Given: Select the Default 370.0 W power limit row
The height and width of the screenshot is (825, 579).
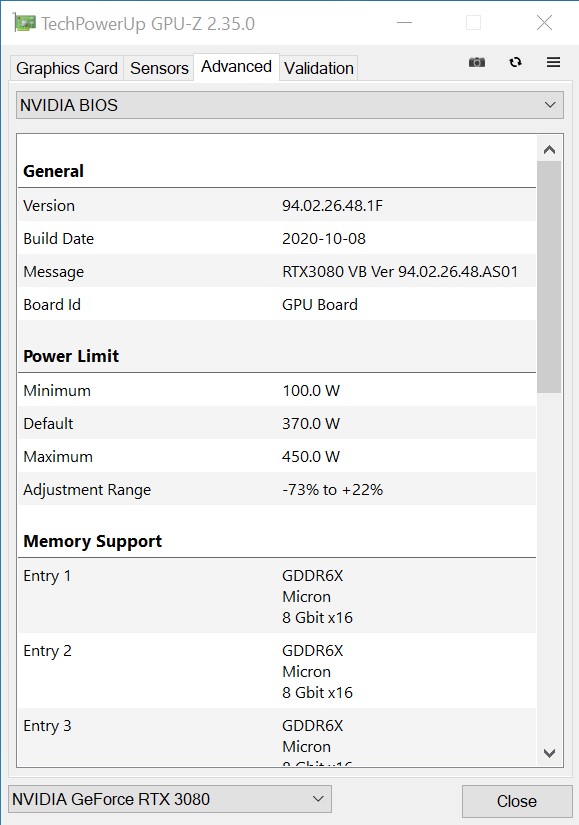Looking at the screenshot, I should coord(277,424).
